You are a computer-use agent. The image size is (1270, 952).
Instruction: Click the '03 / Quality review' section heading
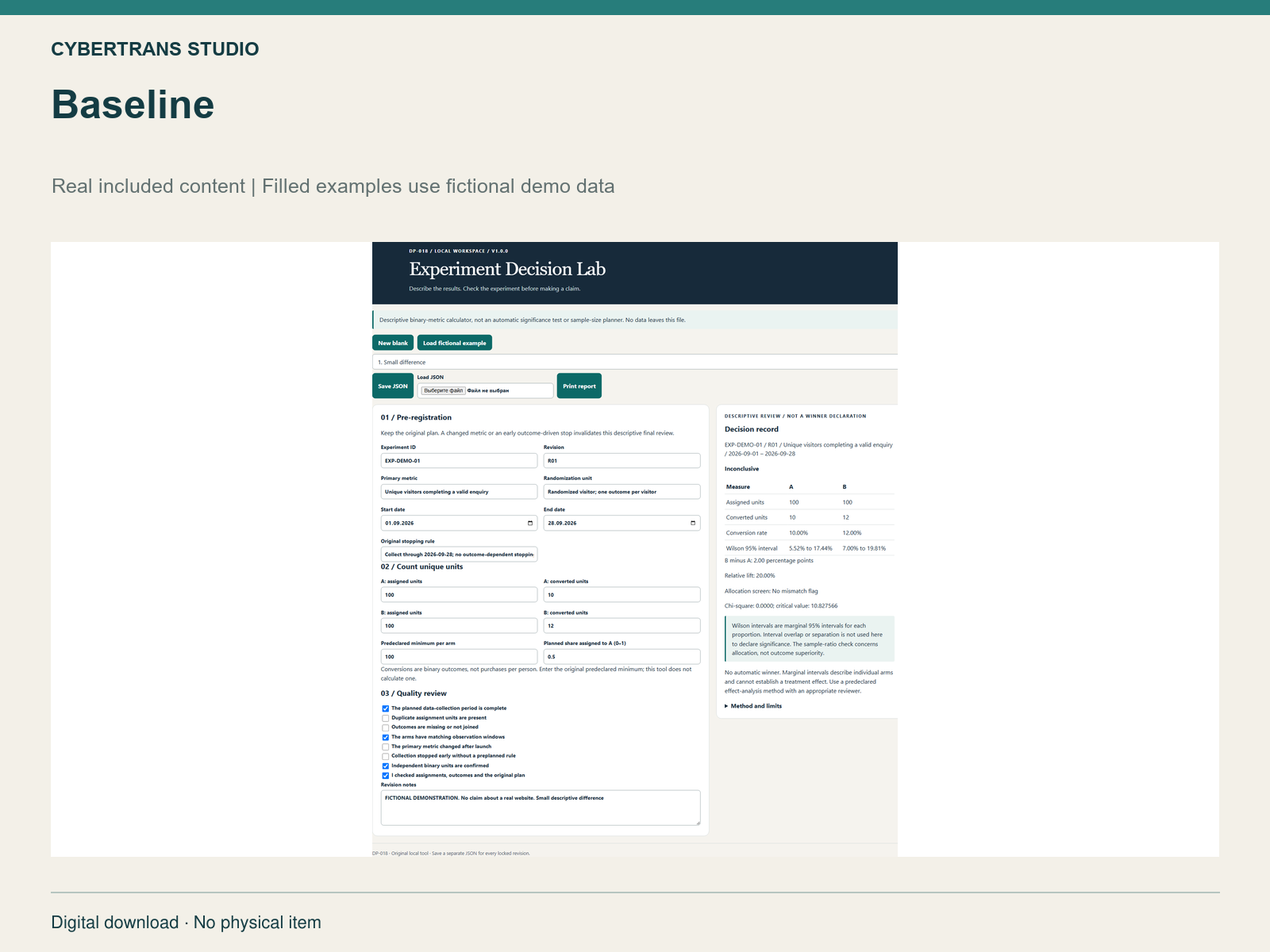(414, 693)
